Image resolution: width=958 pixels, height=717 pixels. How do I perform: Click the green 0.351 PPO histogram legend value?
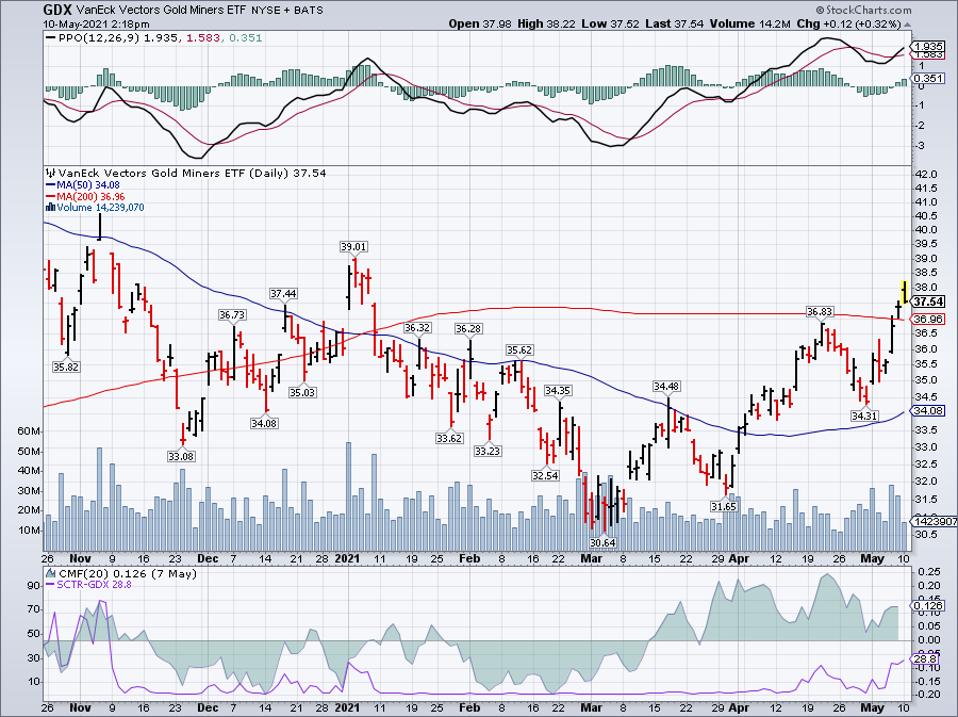click(x=245, y=38)
